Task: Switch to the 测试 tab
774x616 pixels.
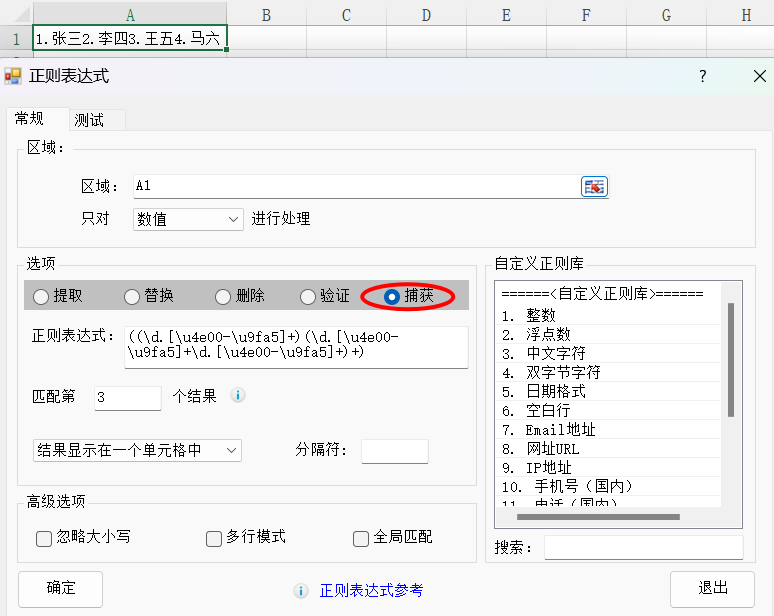Action: 89,120
